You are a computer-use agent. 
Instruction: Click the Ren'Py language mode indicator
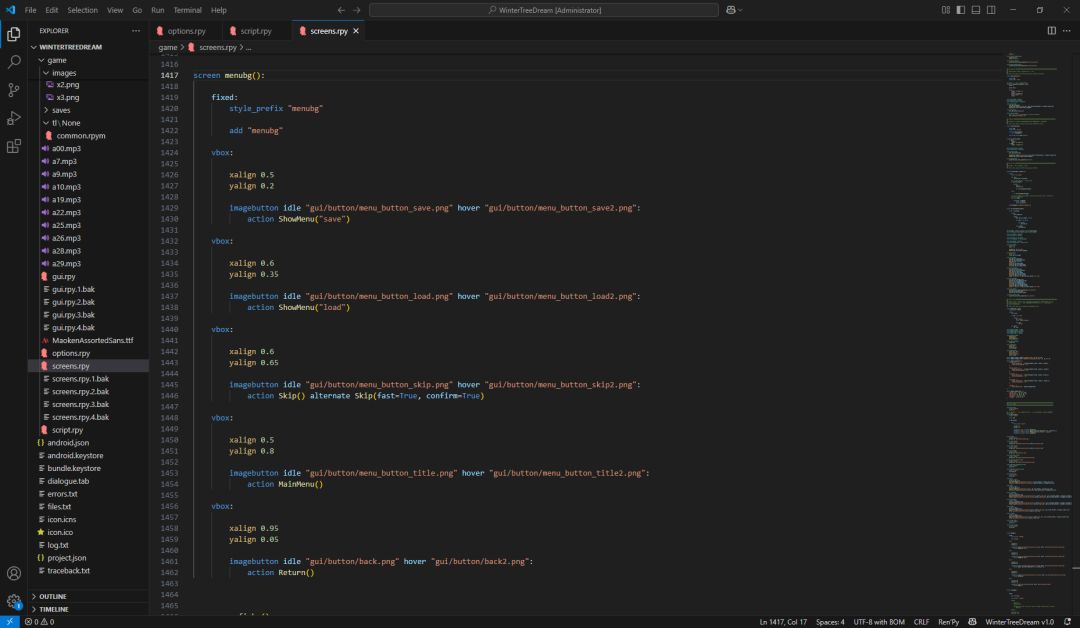(948, 622)
